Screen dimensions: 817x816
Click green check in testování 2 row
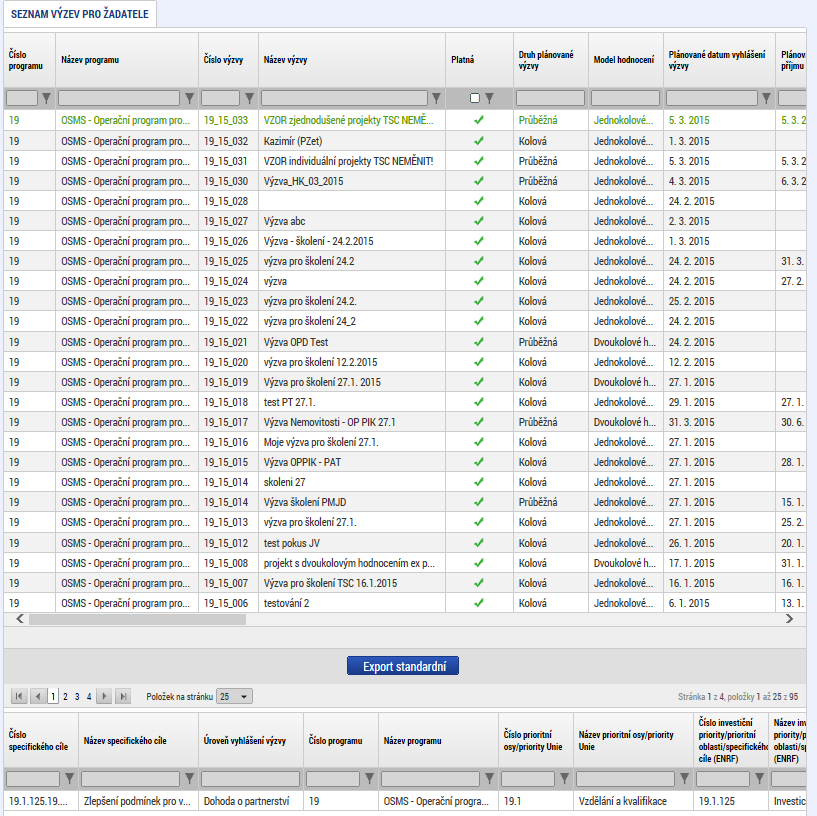point(479,603)
